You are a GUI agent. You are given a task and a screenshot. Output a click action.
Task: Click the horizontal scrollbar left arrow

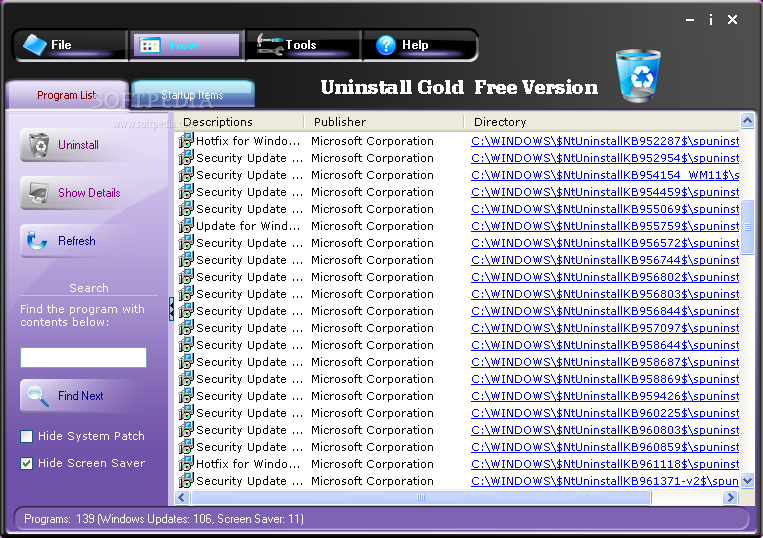182,498
